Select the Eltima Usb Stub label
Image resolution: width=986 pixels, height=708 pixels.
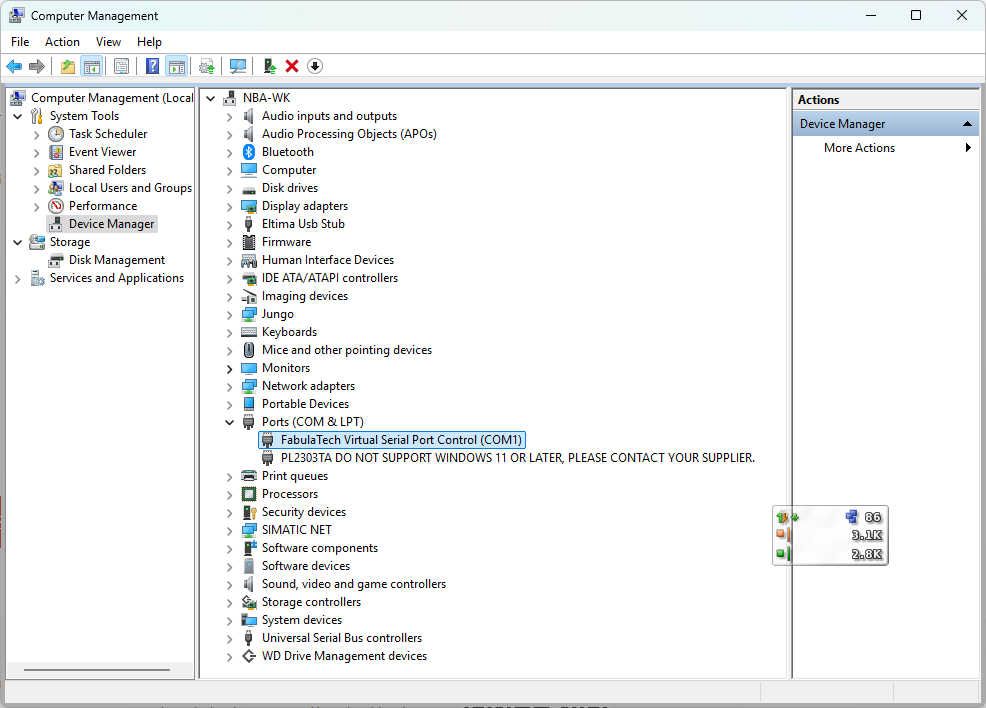click(303, 224)
